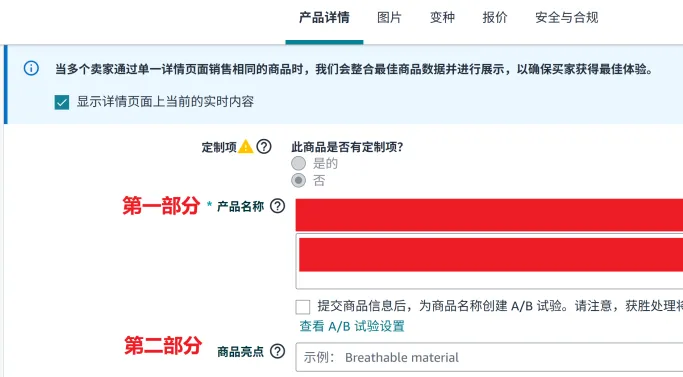The width and height of the screenshot is (683, 377).
Task: Click the 定制项 field label
Action: 219,147
